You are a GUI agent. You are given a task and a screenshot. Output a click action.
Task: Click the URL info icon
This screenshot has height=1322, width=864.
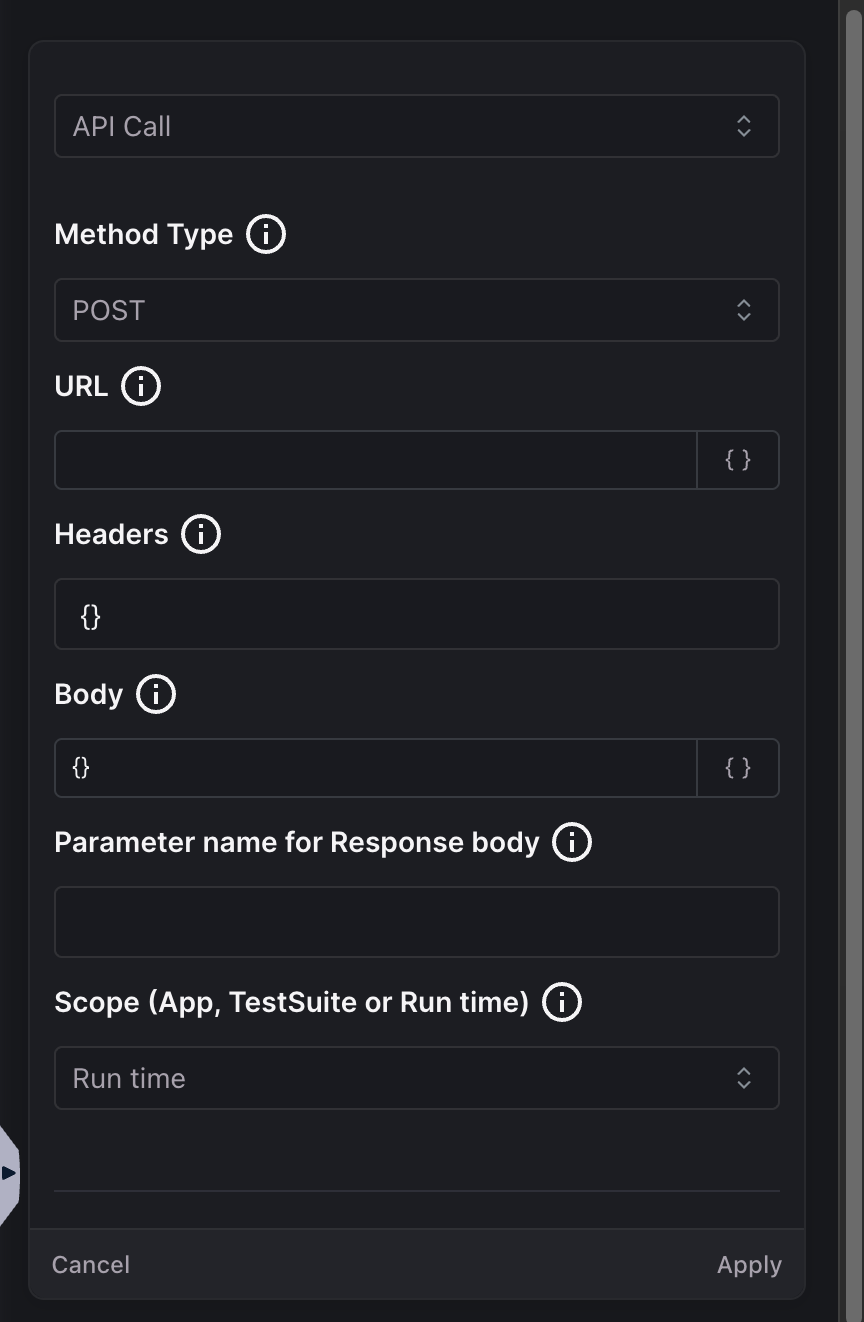pos(141,386)
